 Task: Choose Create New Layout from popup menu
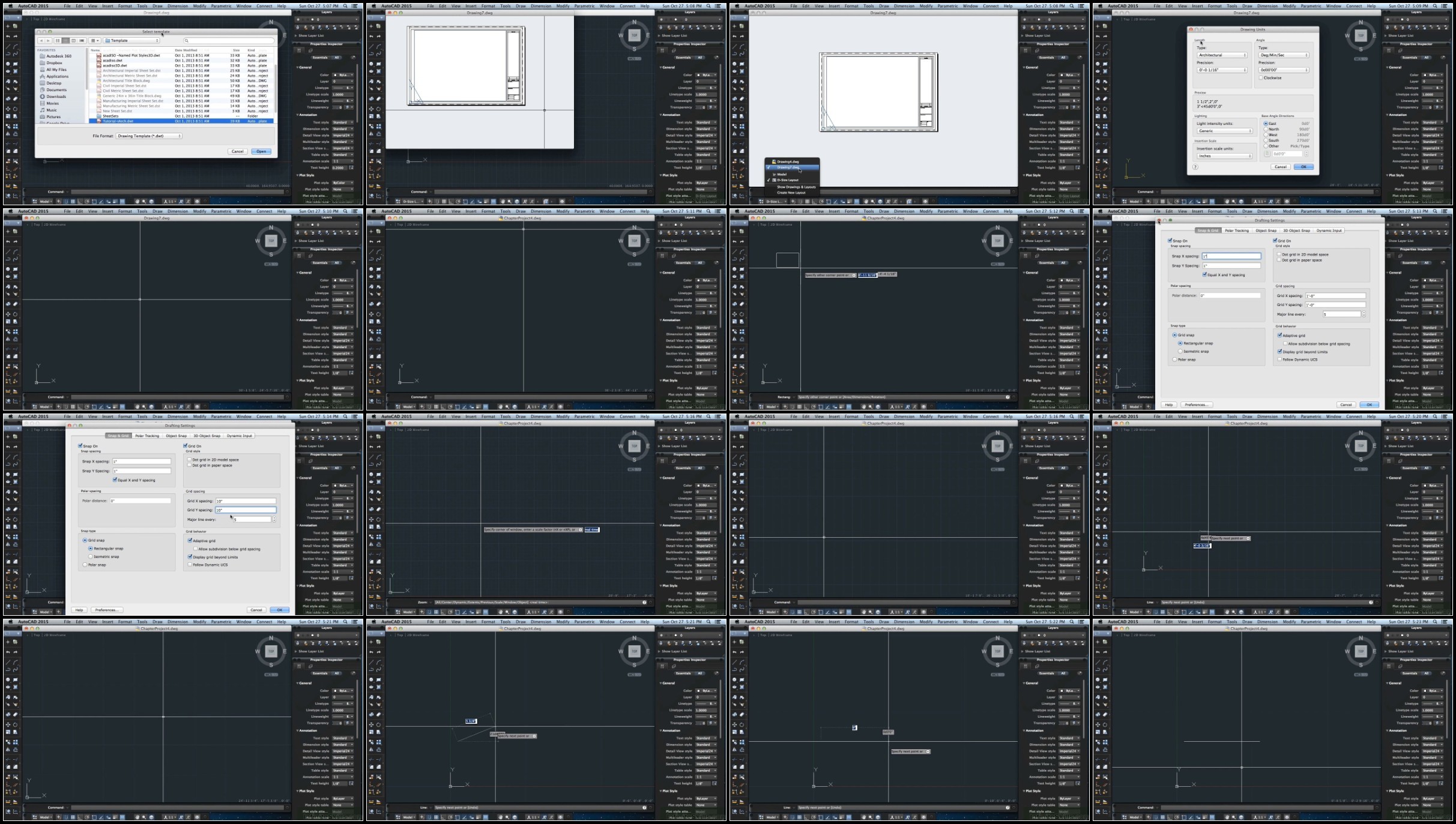[x=791, y=193]
